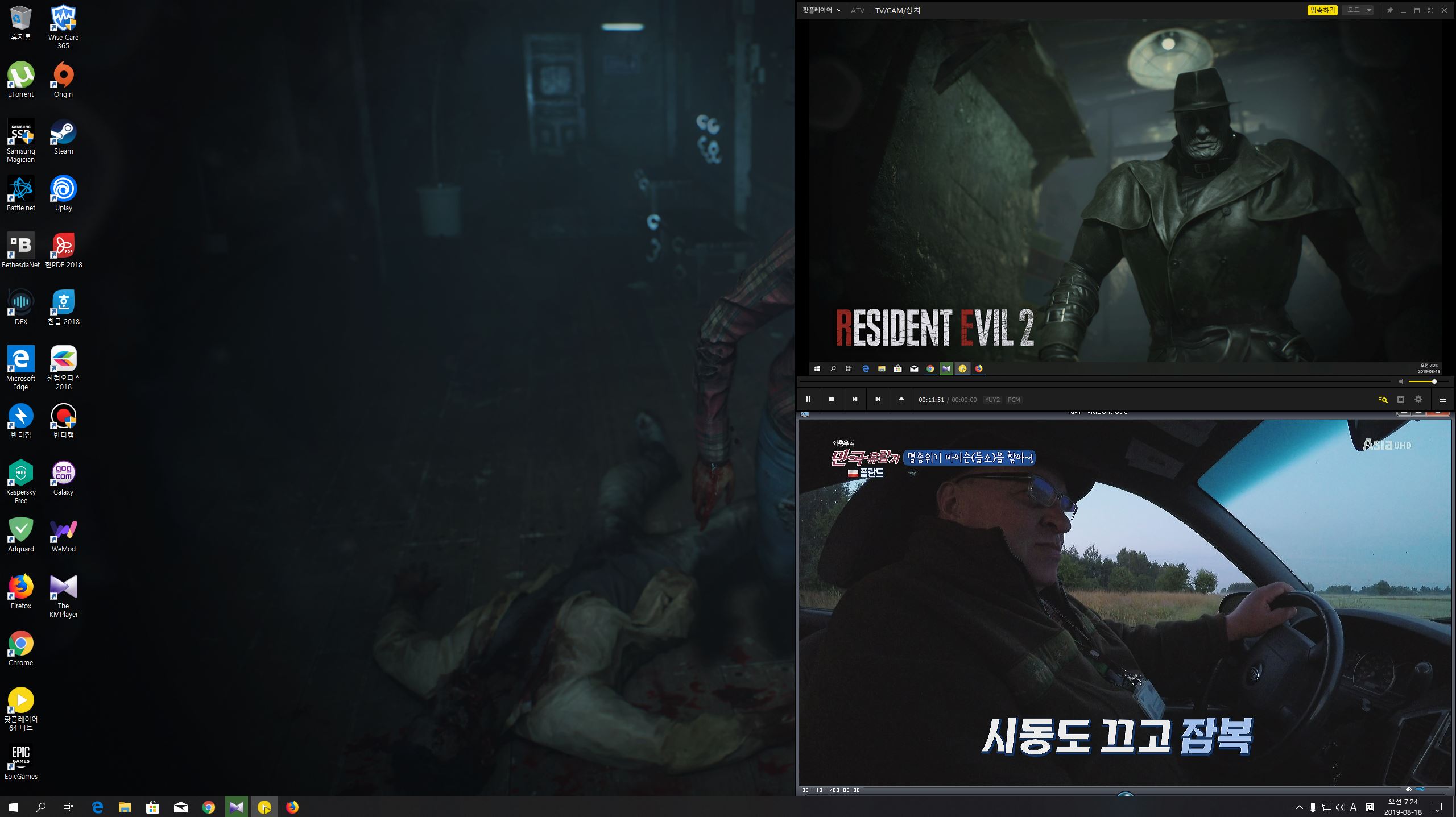Open 한글 2018 desktop icon
The image size is (1456, 817).
pos(63,307)
